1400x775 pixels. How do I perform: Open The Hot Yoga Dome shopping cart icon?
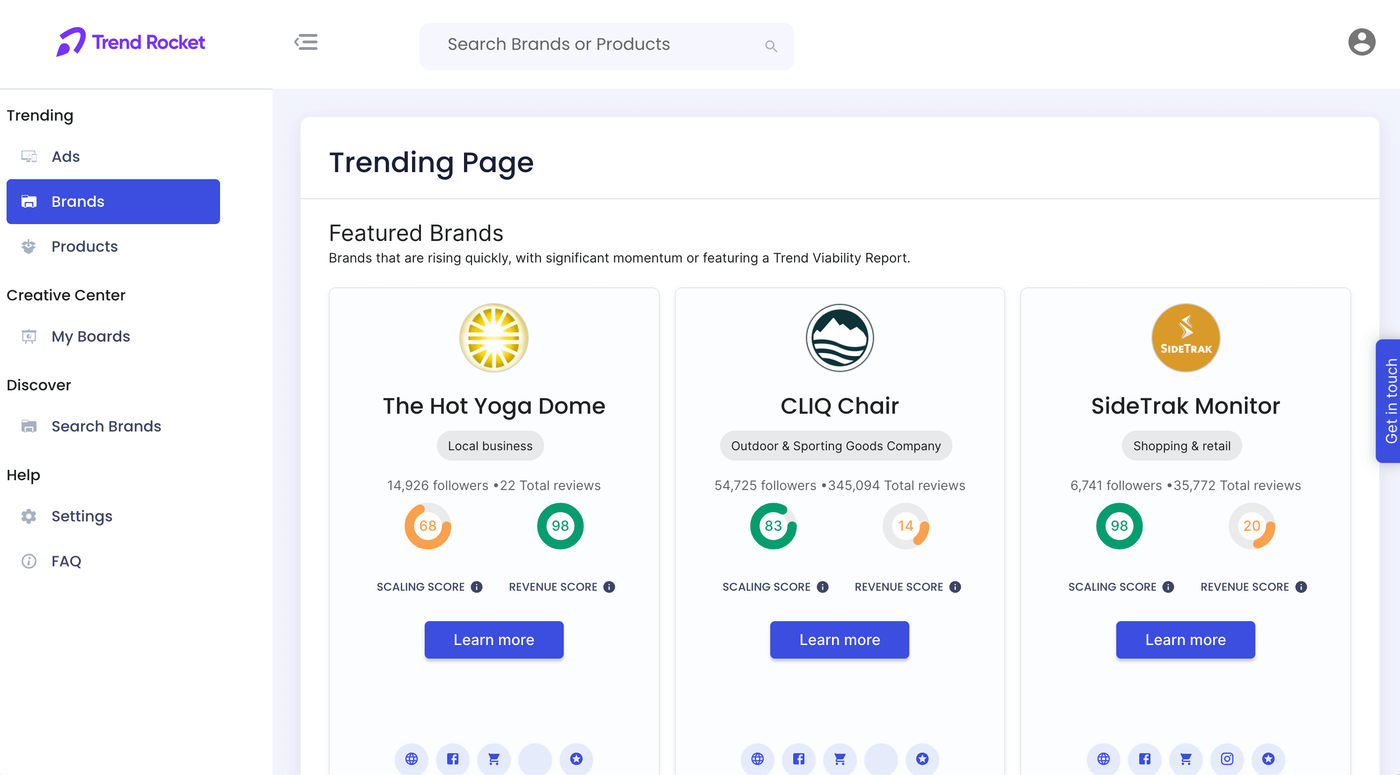494,759
